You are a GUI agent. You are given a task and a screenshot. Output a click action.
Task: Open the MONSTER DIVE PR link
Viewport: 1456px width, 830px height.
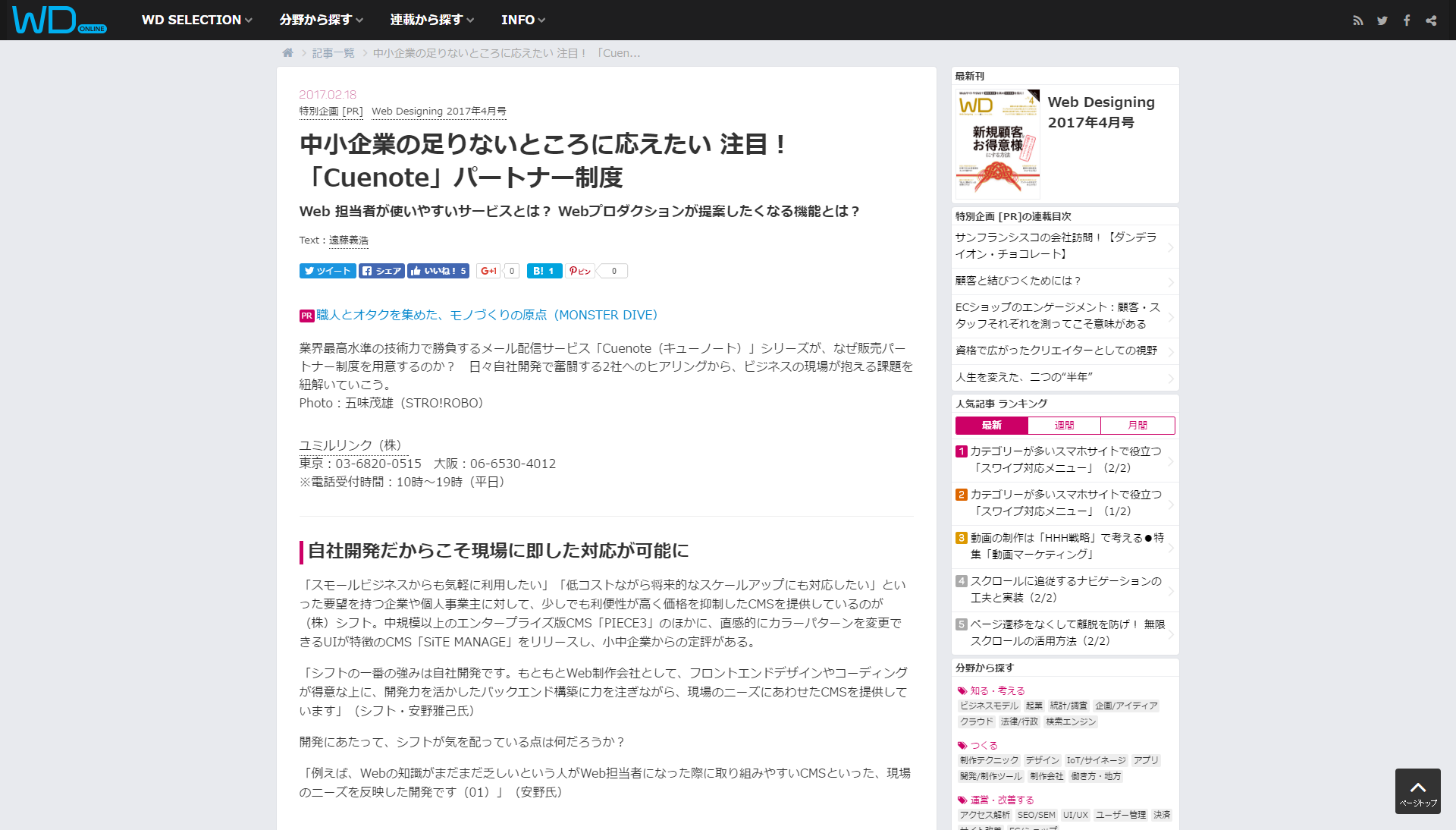coord(486,315)
